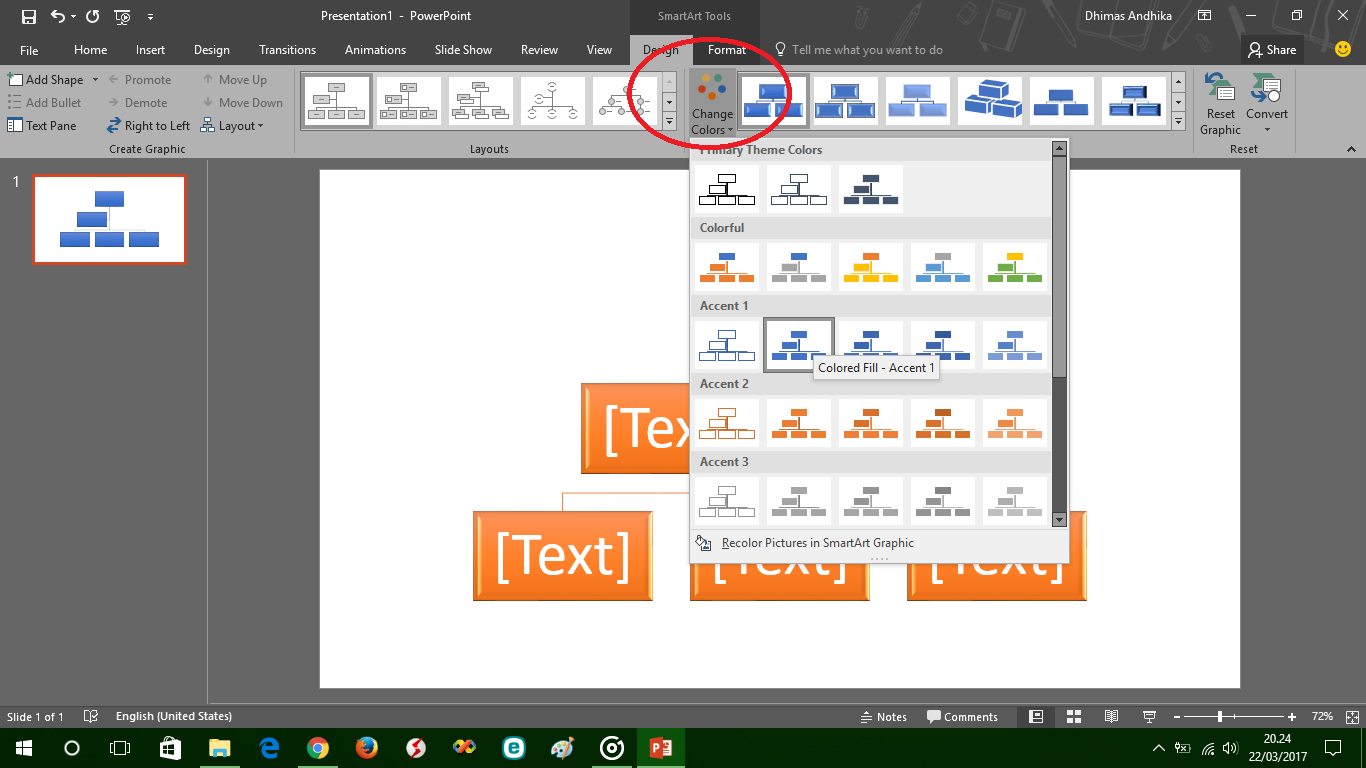Open the Change Colors dropdown button
This screenshot has width=1366, height=768.
(x=712, y=104)
